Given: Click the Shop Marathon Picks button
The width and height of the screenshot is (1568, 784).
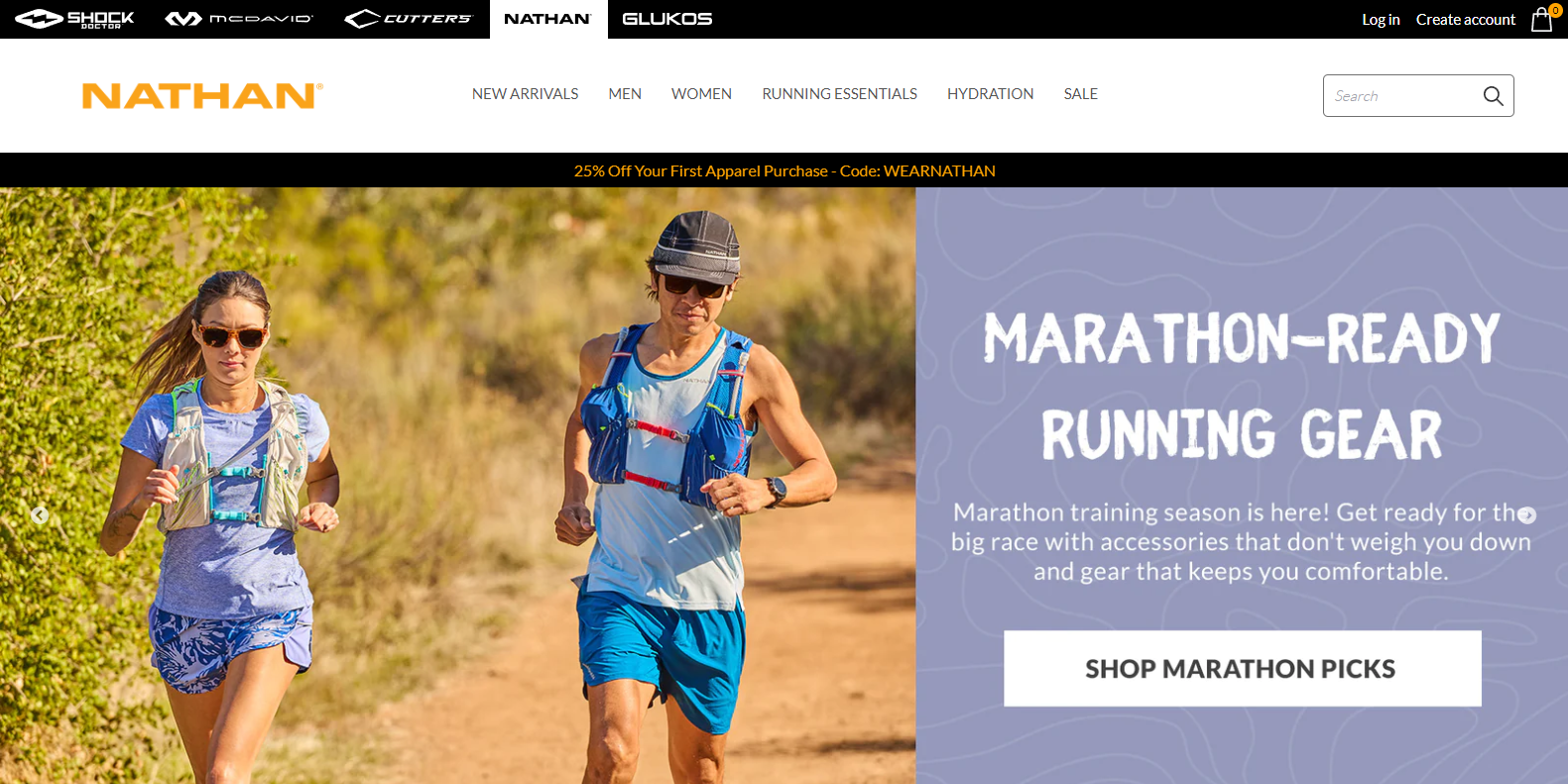Looking at the screenshot, I should point(1242,669).
